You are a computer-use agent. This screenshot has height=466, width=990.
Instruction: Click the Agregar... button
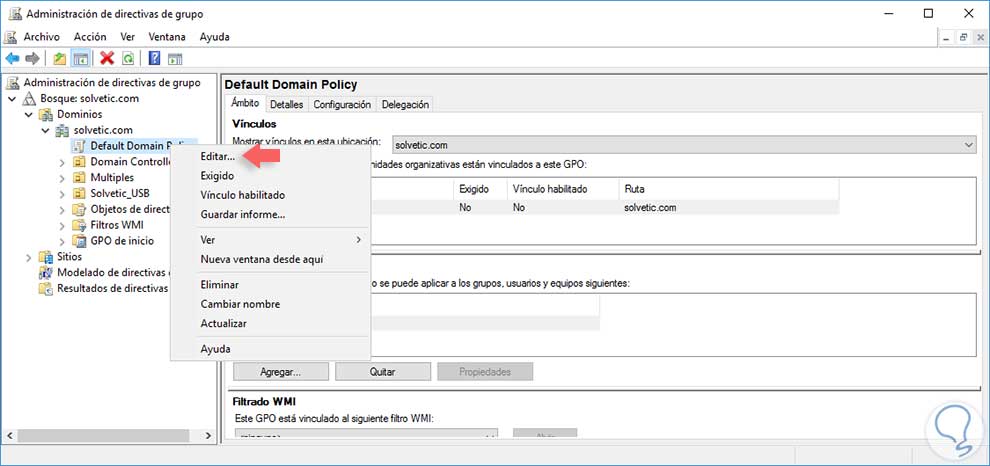(x=280, y=371)
